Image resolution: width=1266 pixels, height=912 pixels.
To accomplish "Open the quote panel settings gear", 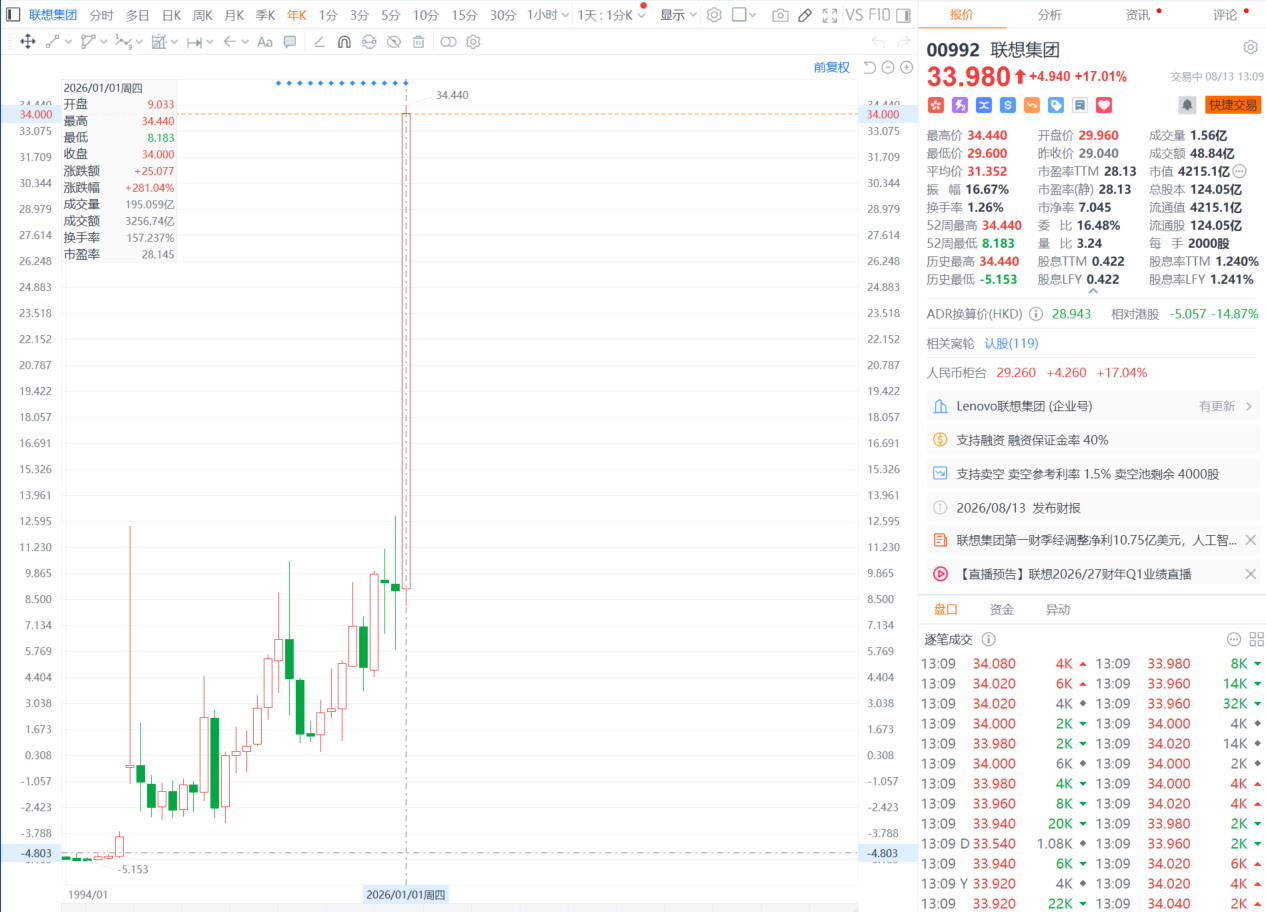I will click(1250, 48).
